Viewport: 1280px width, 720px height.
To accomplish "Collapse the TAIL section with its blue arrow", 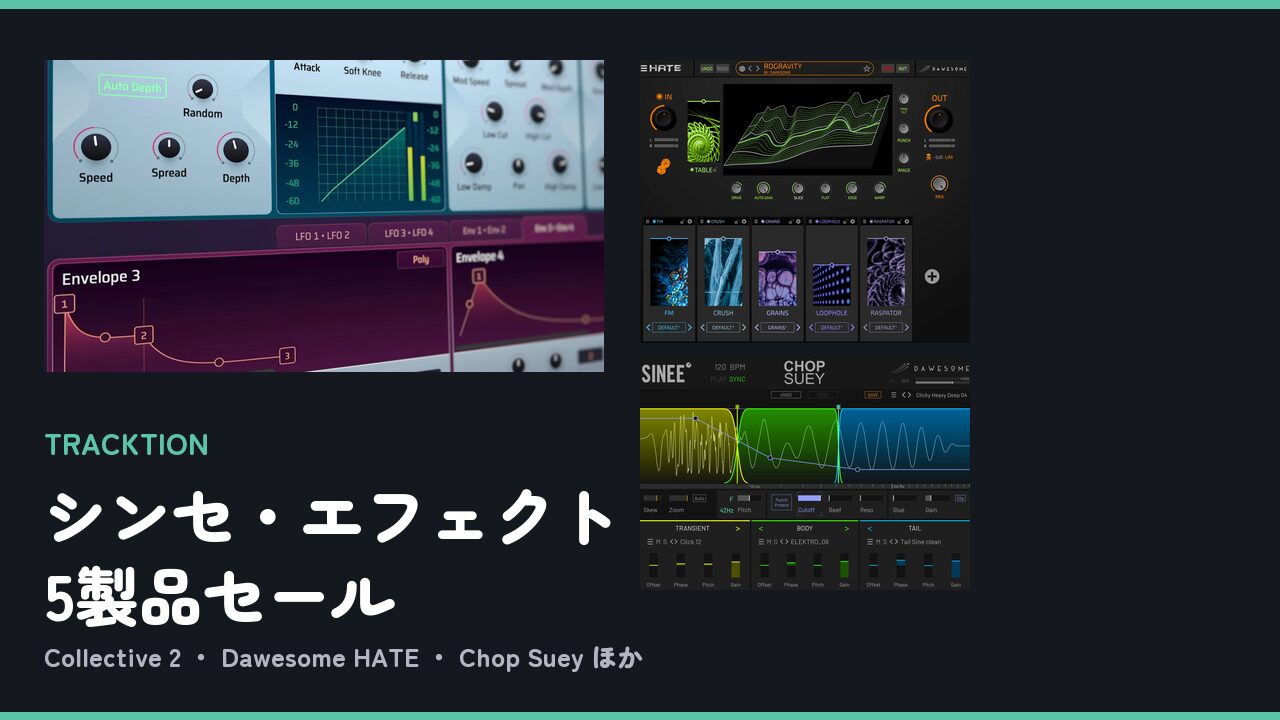I will [x=869, y=528].
